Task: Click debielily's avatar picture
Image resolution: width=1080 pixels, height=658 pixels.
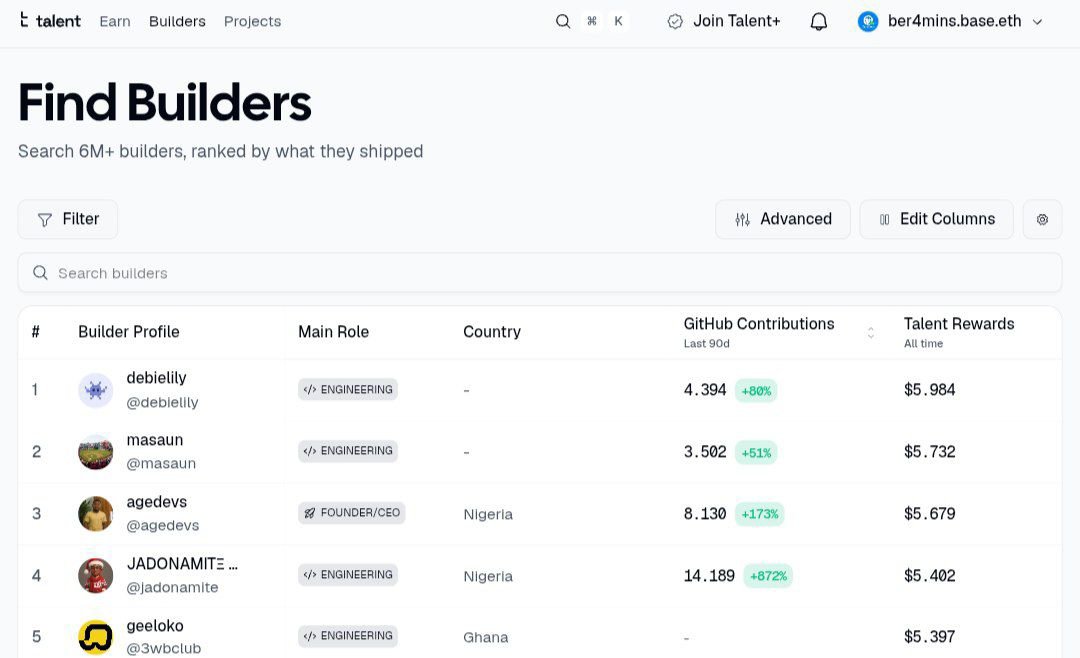Action: click(x=96, y=391)
